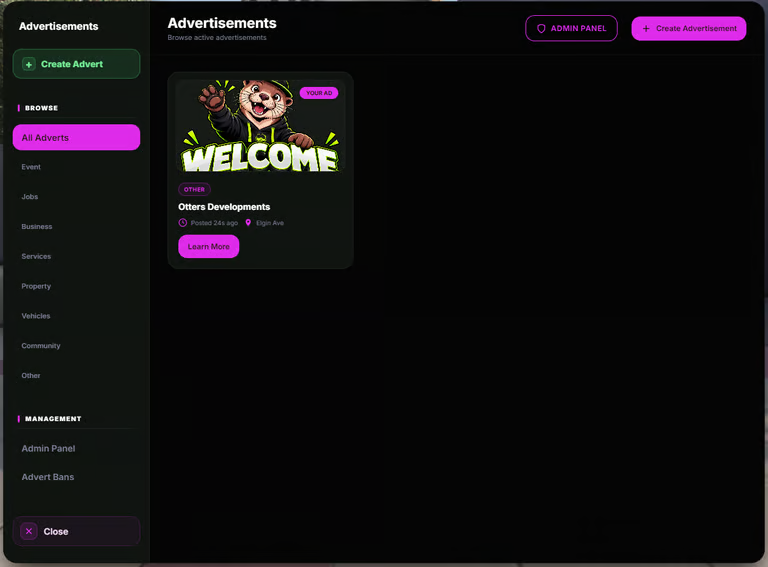Click the Browse active advertisements subtitle
Viewport: 768px width, 567px height.
coord(217,38)
